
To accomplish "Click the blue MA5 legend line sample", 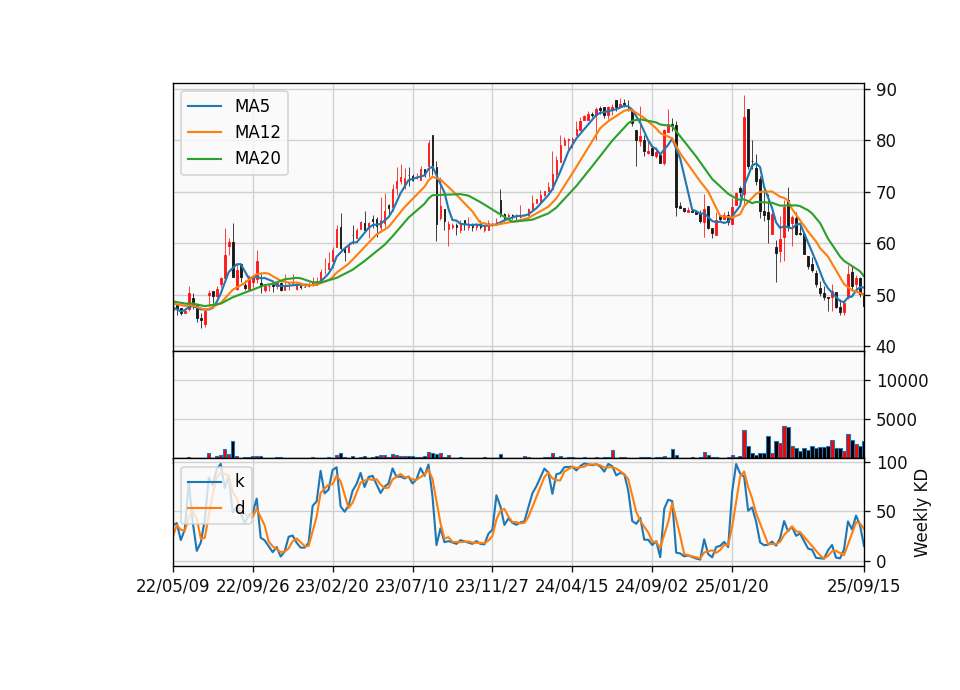I will pyautogui.click(x=204, y=106).
